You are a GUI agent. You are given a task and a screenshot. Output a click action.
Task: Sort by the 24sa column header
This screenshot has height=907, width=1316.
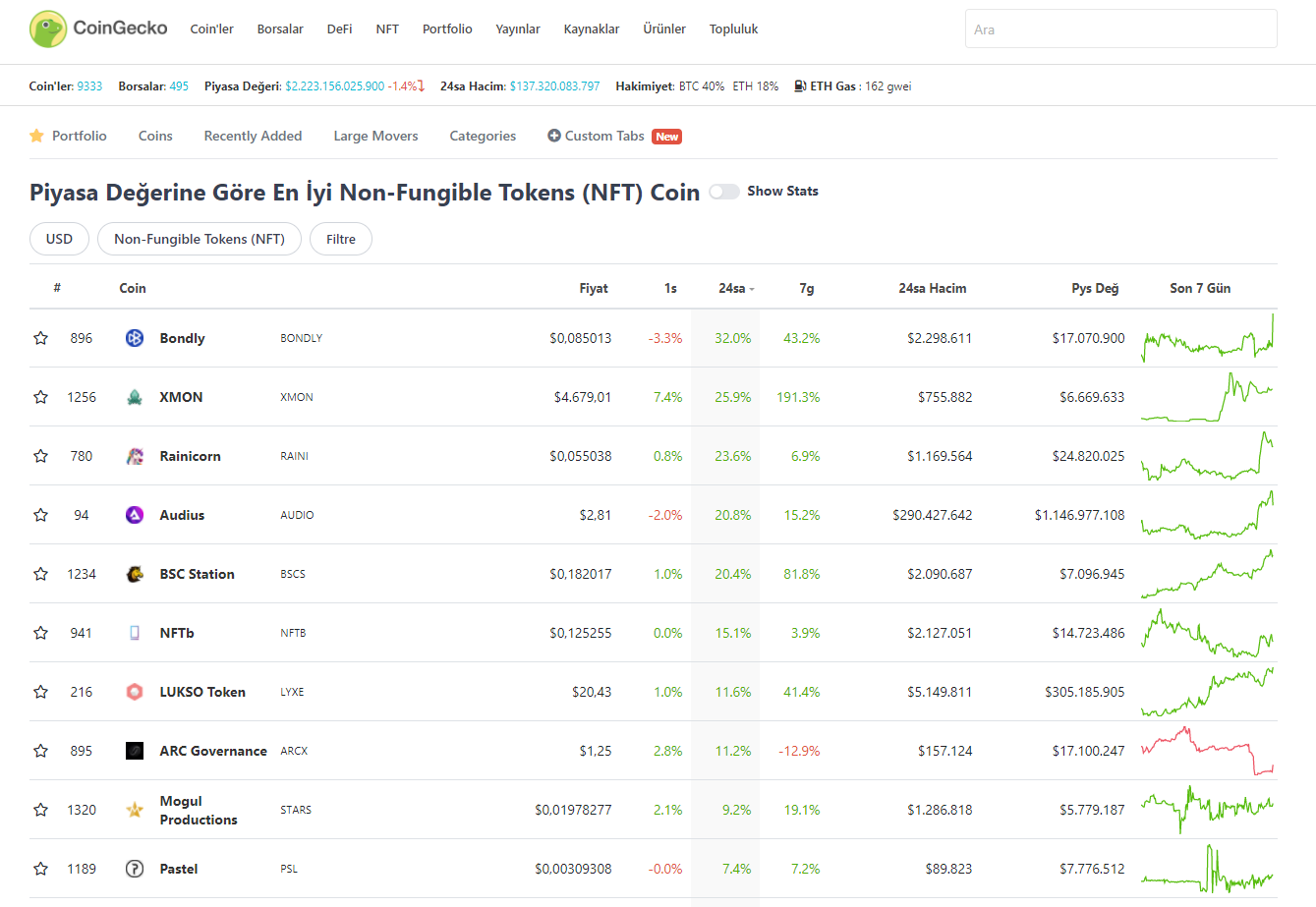tap(736, 288)
